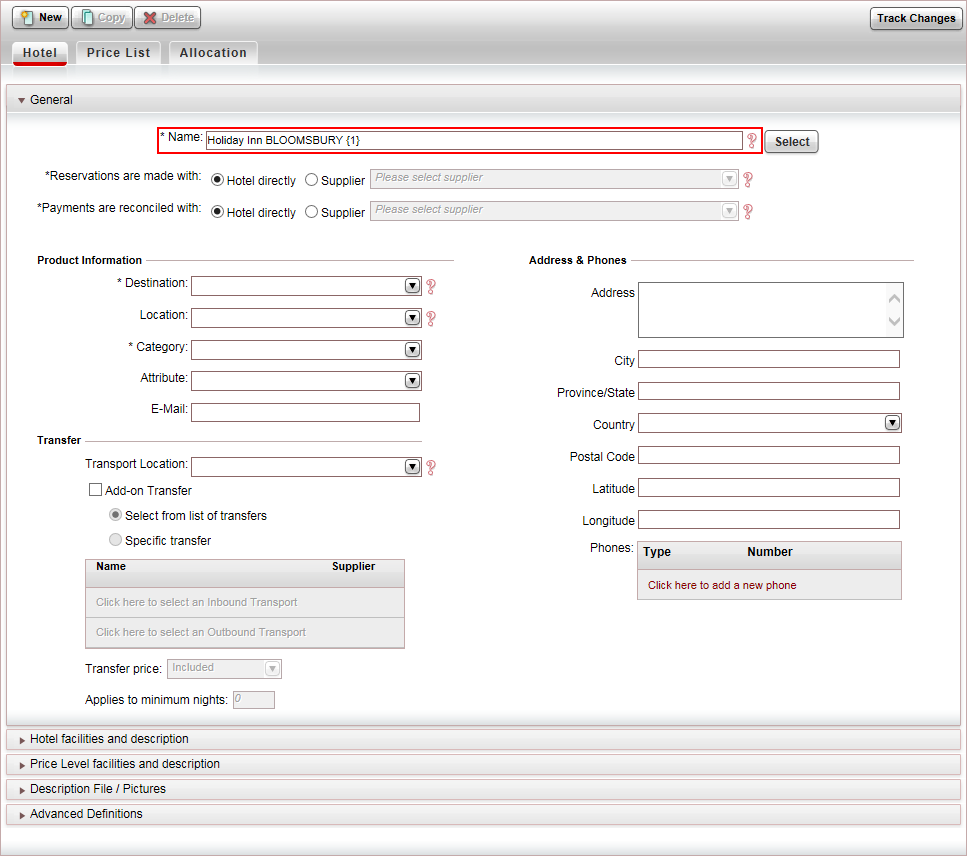Expand Hotel facilities and description

[484, 739]
